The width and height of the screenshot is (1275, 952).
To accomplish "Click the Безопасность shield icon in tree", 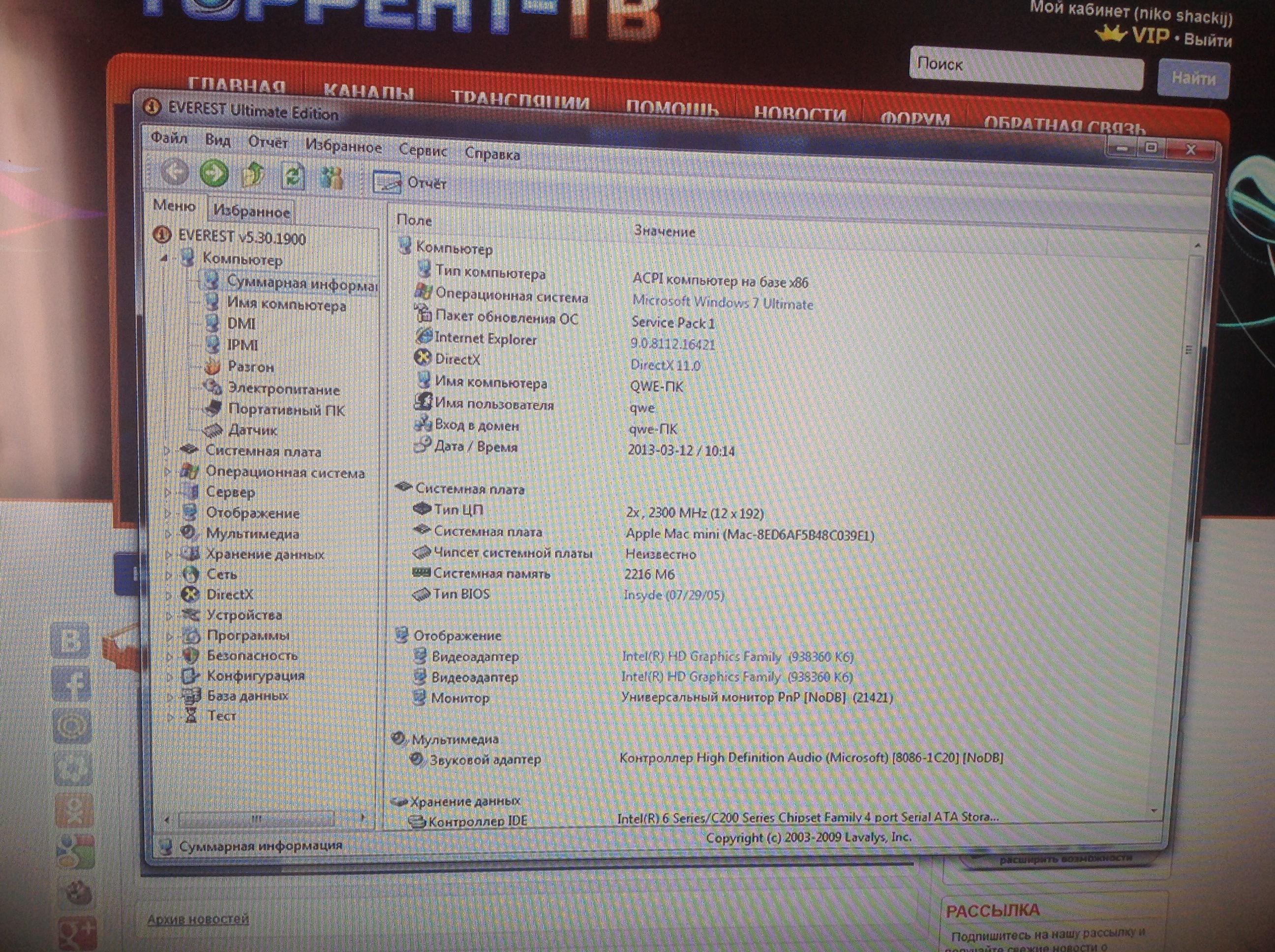I will click(x=191, y=655).
